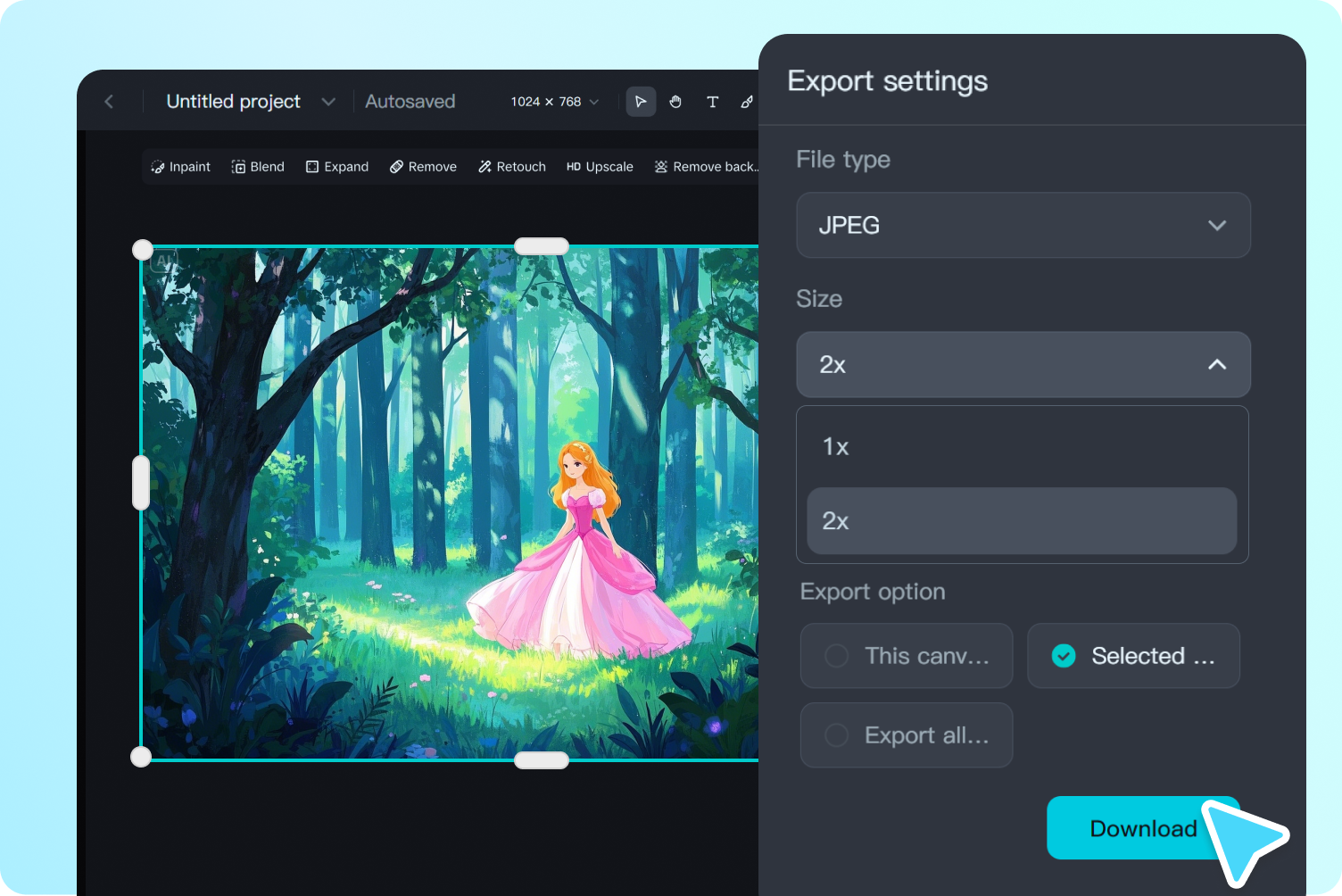Screen dimensions: 1342x896
Task: Choose the 1x size option
Action: pos(1022,446)
